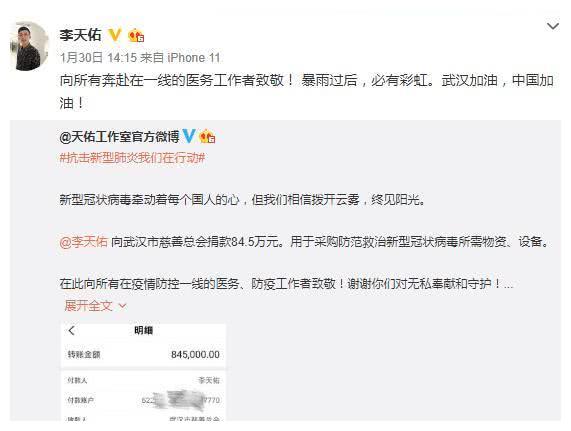Click the 来自 iPhone 11 source link

click(180, 58)
